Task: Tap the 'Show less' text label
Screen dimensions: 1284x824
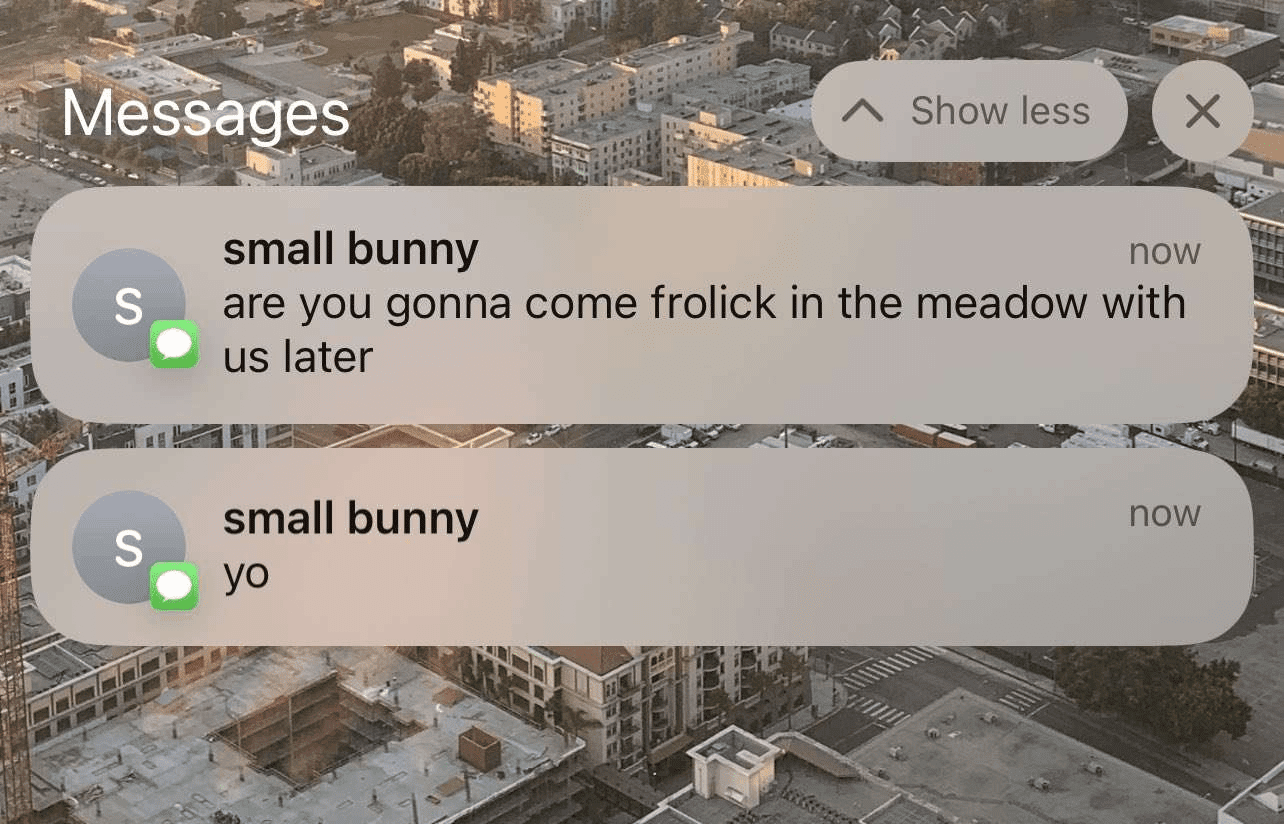Action: click(1000, 111)
